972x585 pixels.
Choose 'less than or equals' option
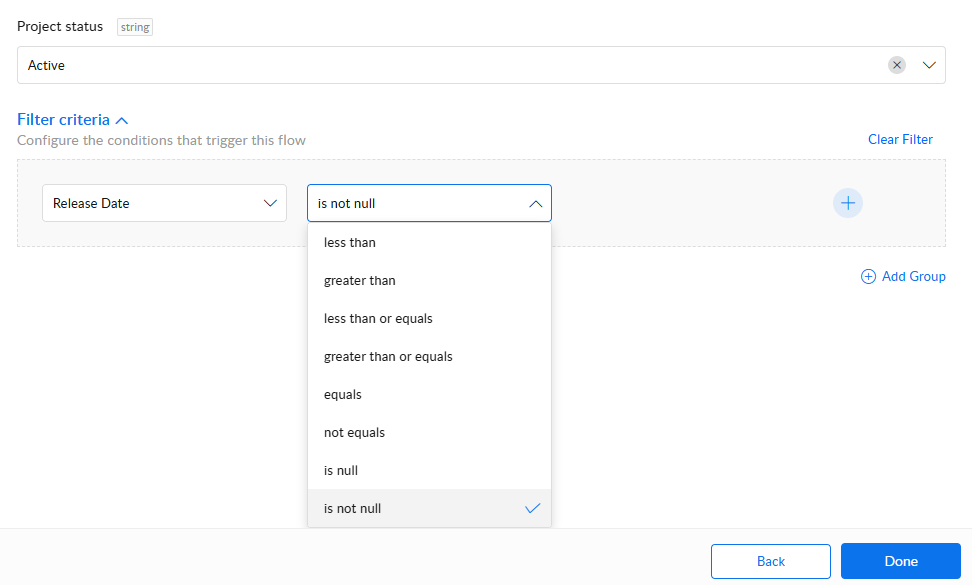pos(378,319)
